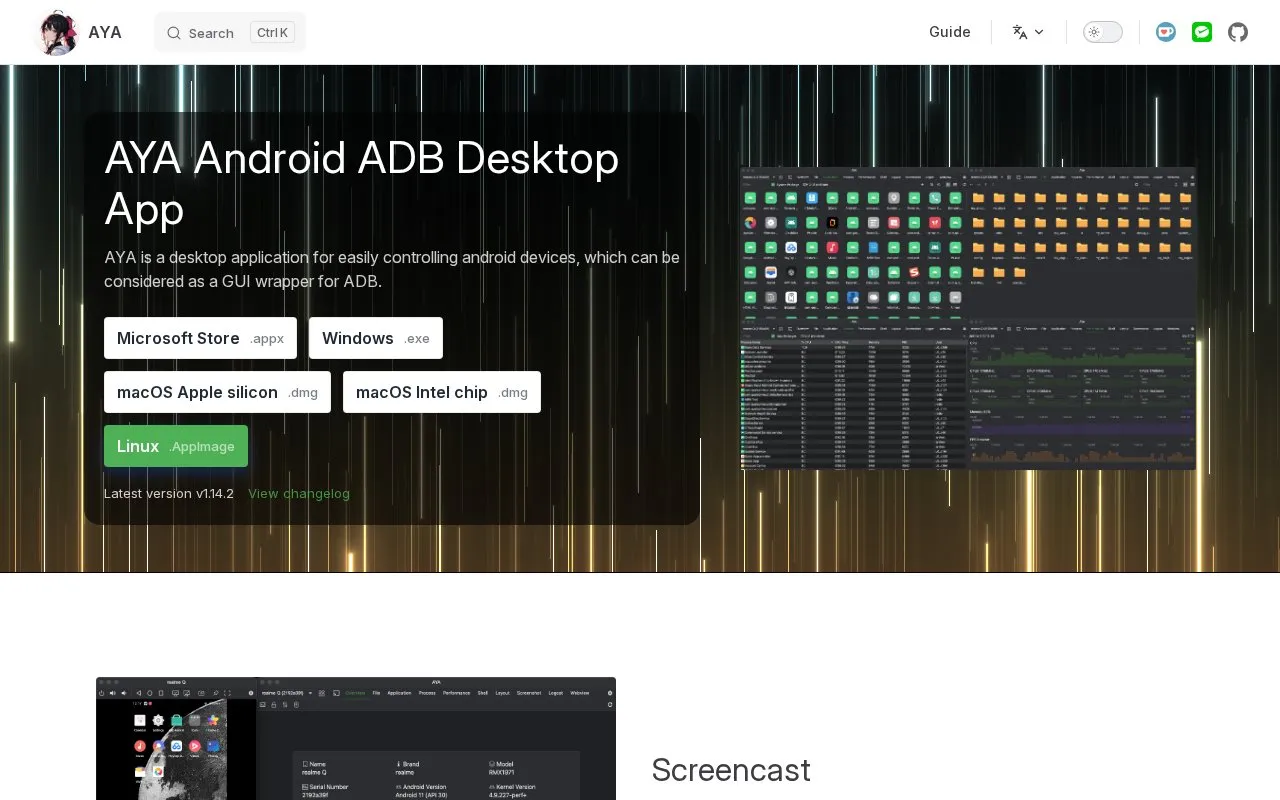Click the "Screencast" heading

pyautogui.click(x=731, y=770)
